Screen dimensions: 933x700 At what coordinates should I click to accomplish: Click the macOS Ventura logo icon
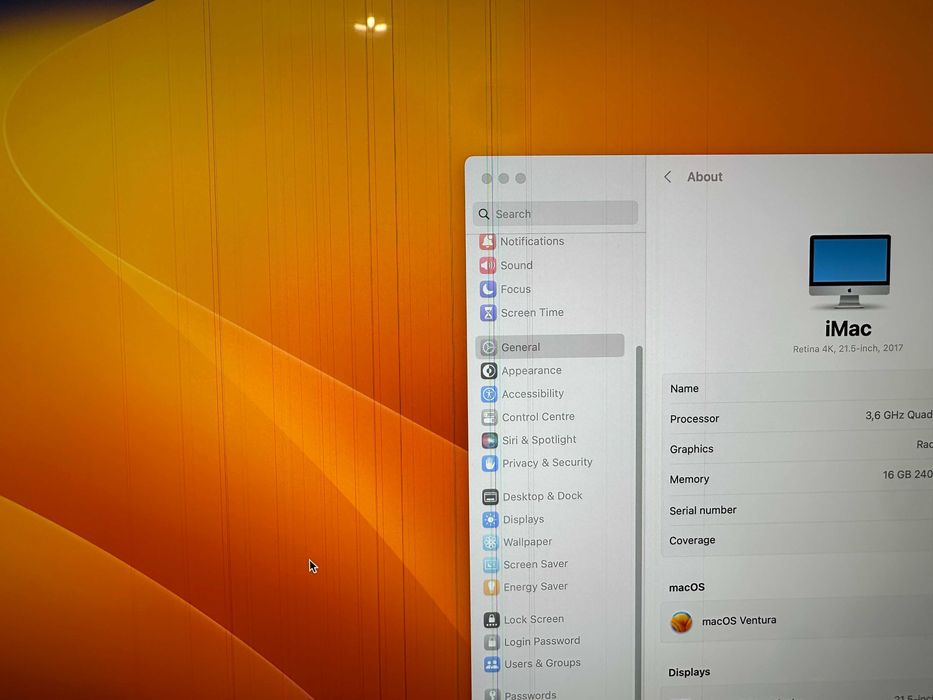point(681,622)
